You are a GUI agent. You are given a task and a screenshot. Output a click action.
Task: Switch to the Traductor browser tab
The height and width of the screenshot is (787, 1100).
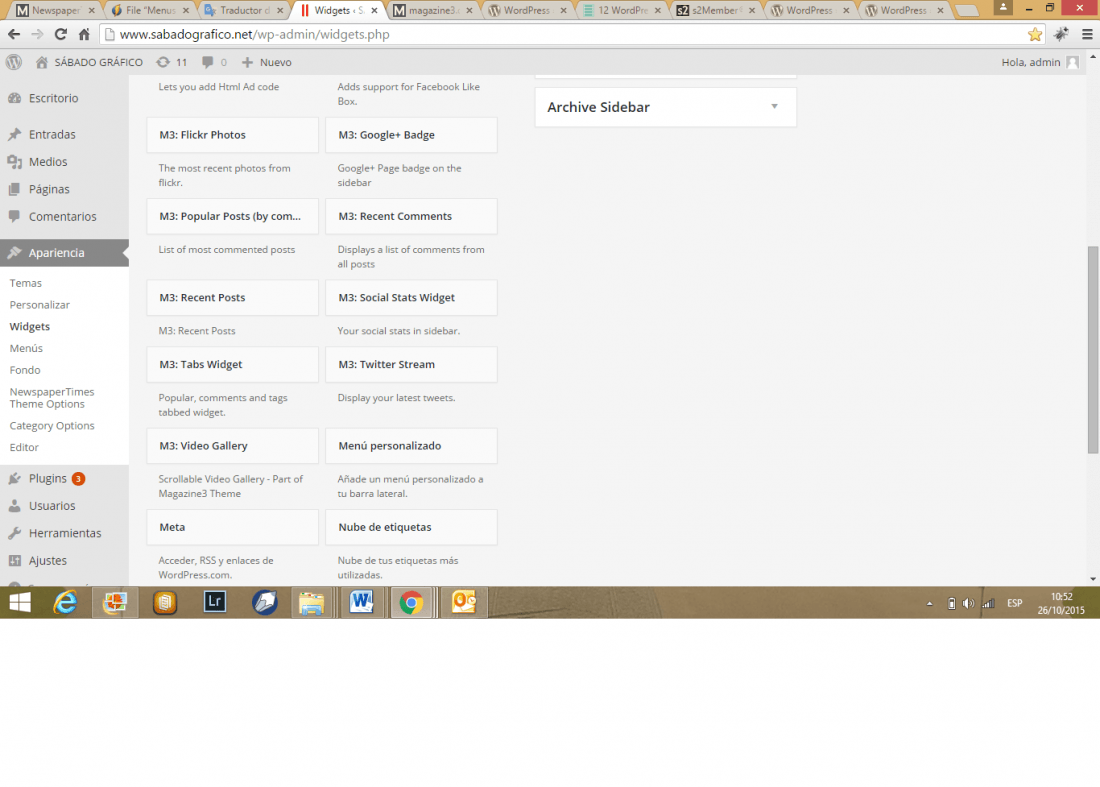click(x=244, y=11)
